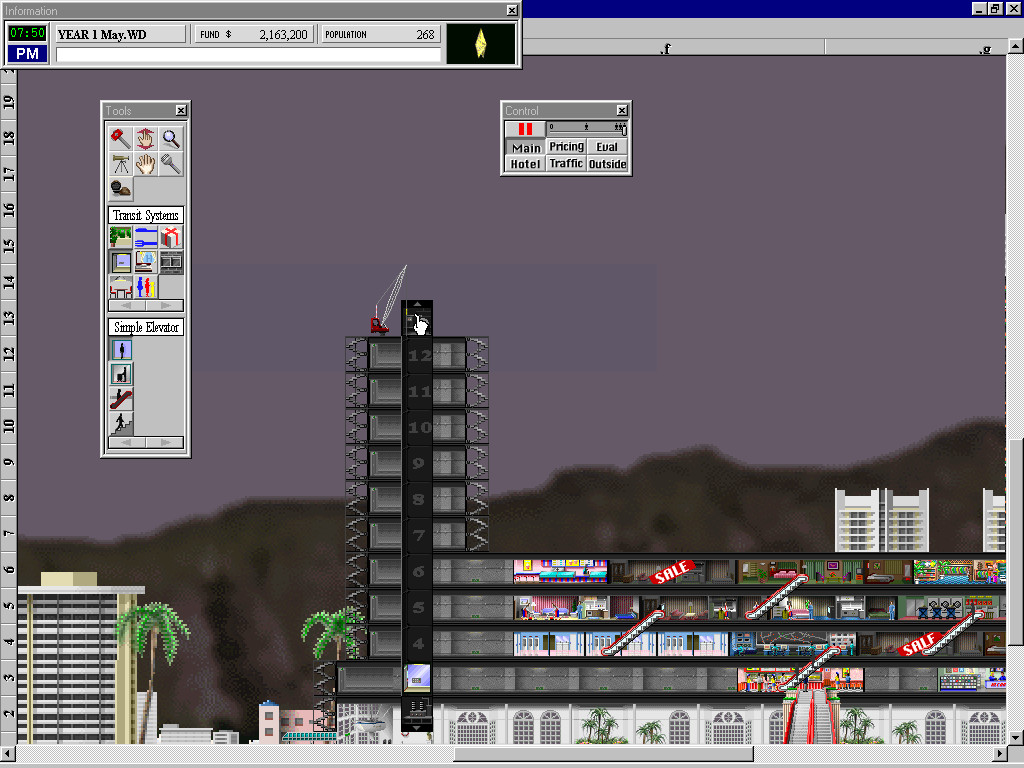Open the Pricing view in Control
This screenshot has width=1024, height=768.
pos(566,147)
